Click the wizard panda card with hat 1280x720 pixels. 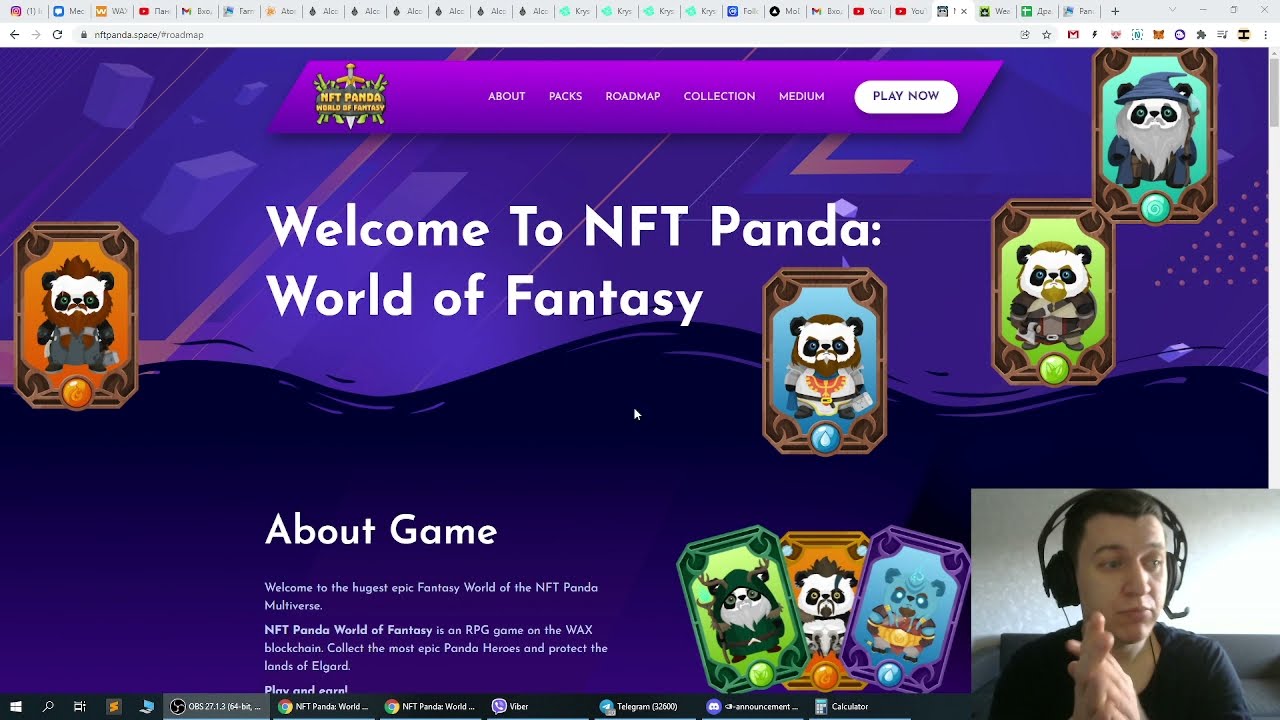pos(1155,134)
